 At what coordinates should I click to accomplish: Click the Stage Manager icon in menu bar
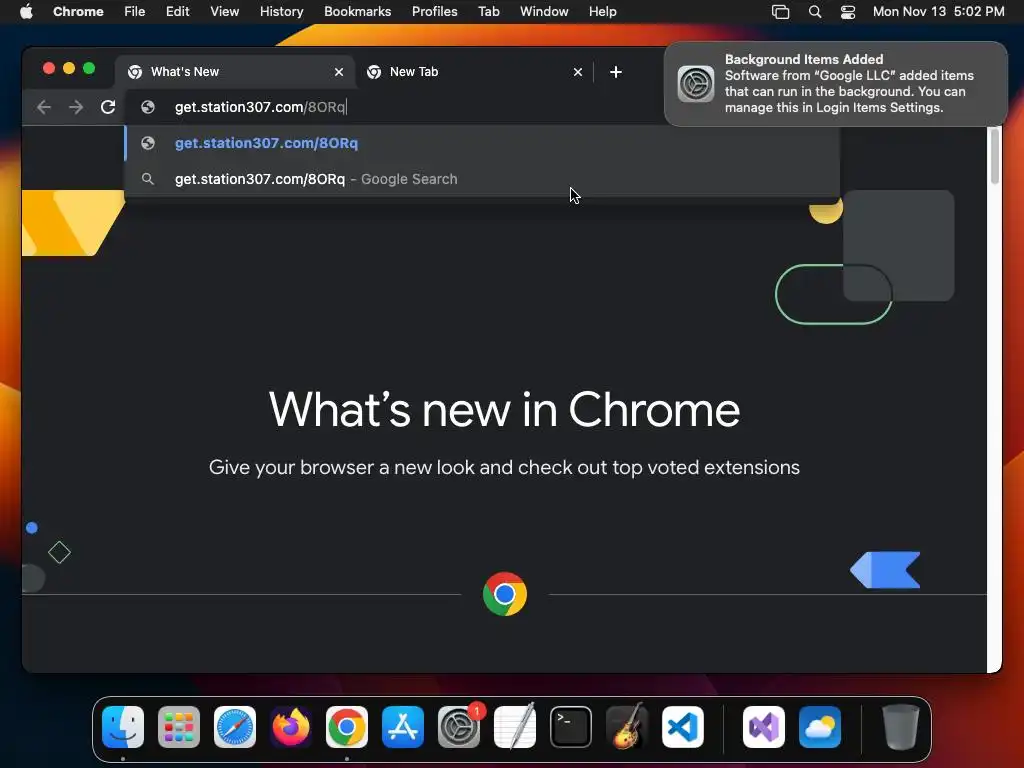[x=780, y=12]
